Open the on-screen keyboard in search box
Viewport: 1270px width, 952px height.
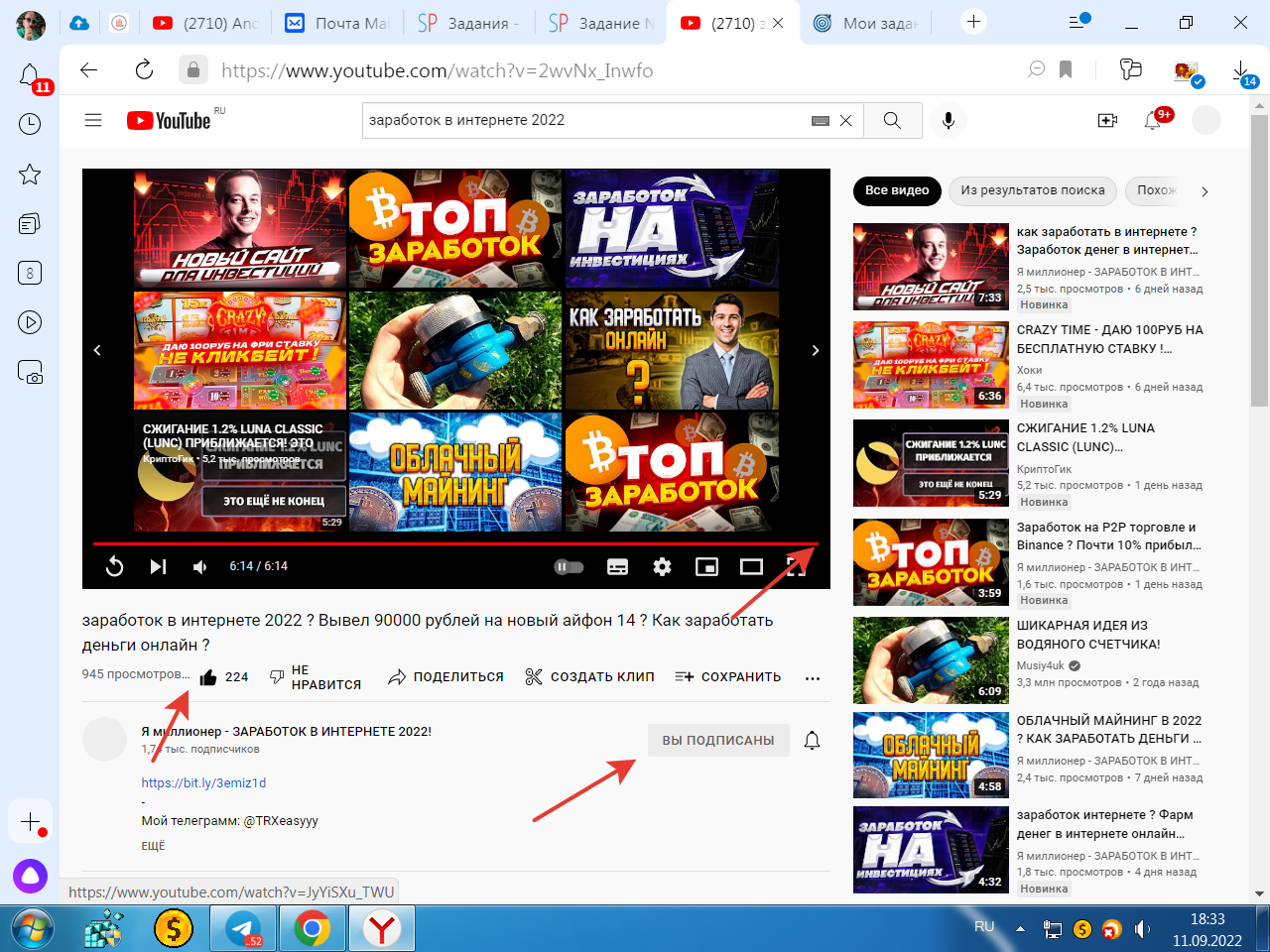point(821,120)
